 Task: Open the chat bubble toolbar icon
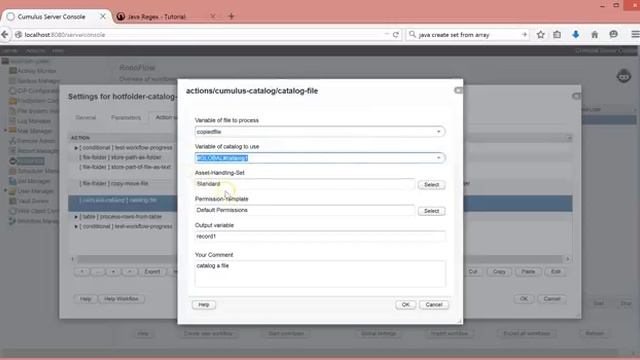point(613,35)
